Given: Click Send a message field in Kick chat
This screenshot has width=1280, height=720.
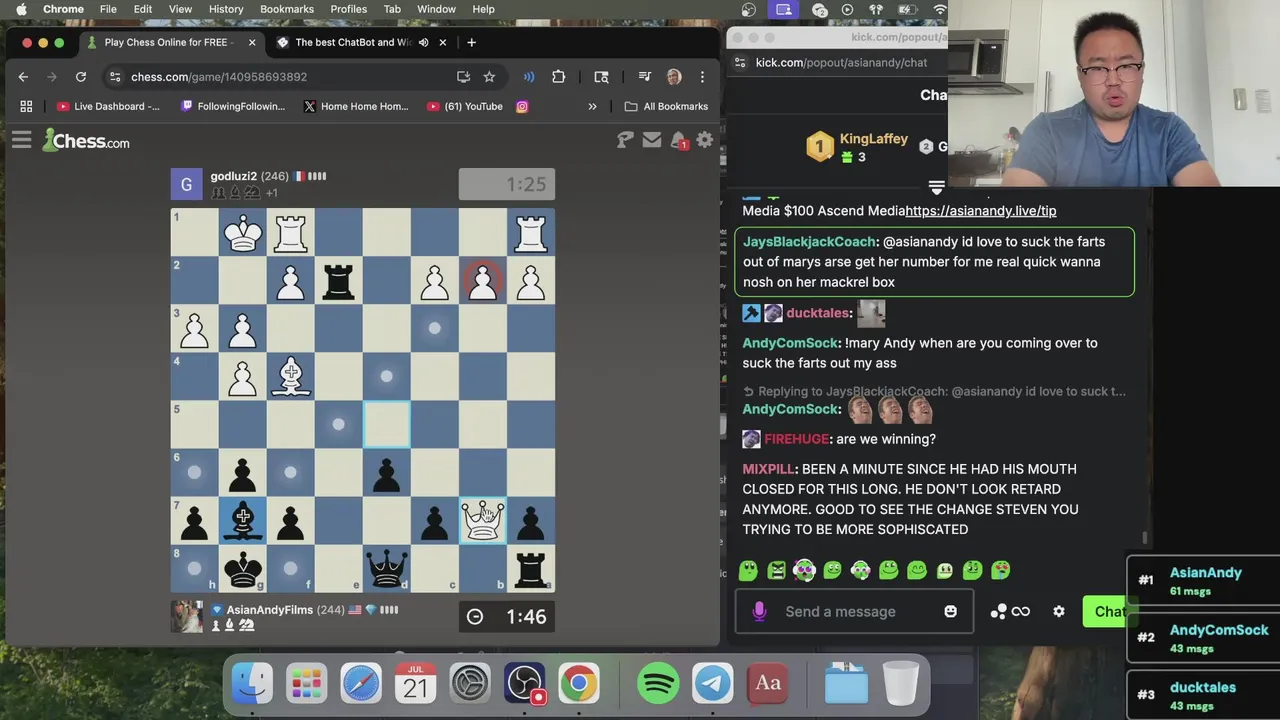Looking at the screenshot, I should [x=854, y=611].
